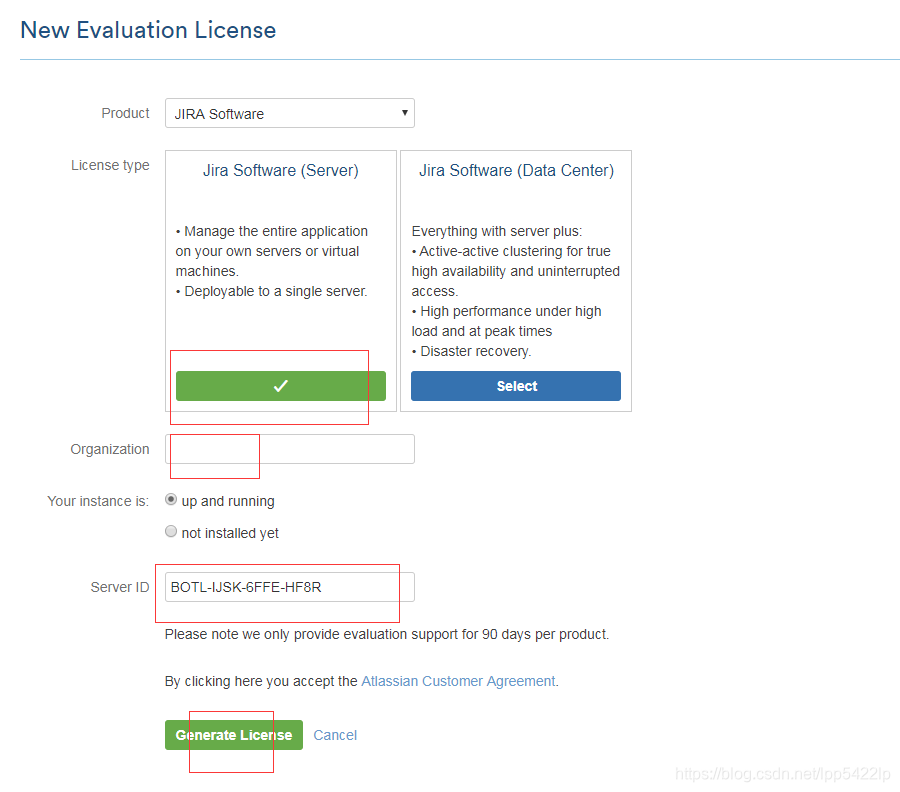Focus the Organization input field

290,449
